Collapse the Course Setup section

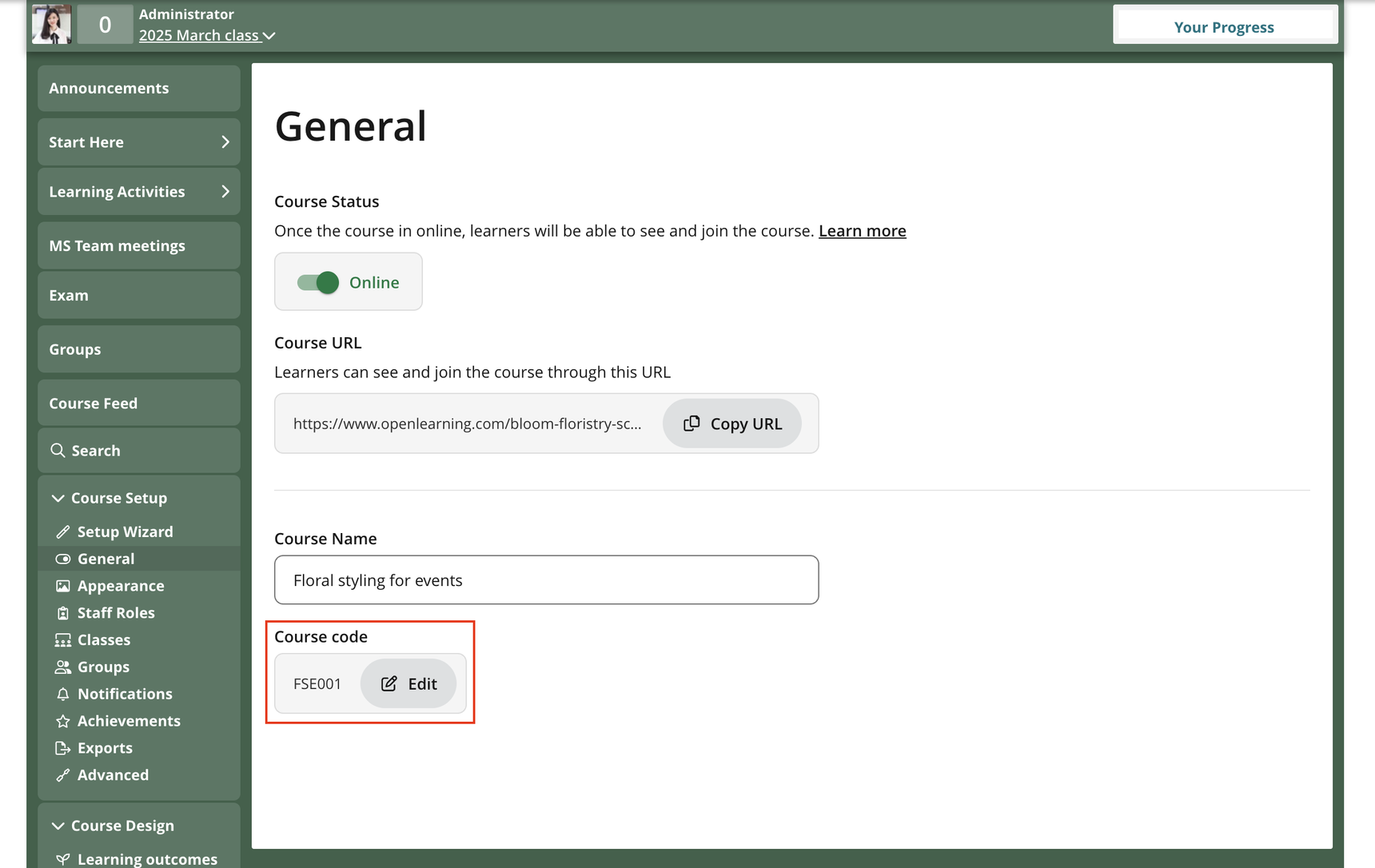58,498
